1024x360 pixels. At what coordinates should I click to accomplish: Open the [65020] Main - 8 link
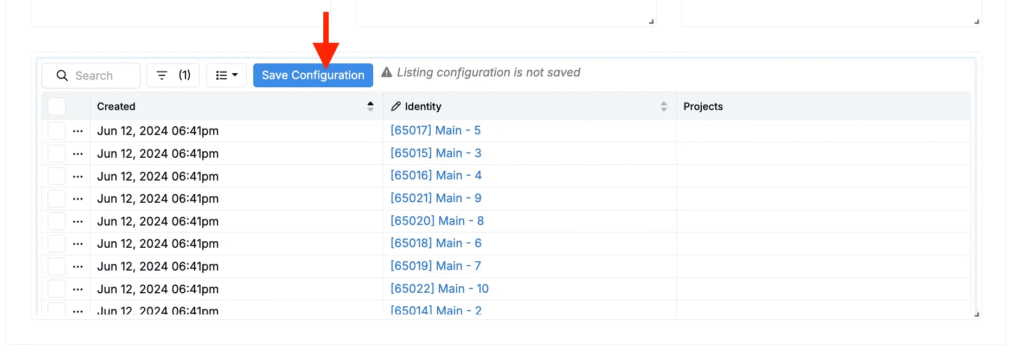(437, 221)
